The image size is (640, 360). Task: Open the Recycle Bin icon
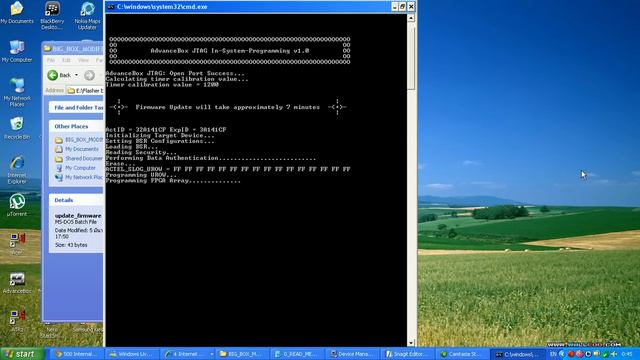click(x=17, y=128)
